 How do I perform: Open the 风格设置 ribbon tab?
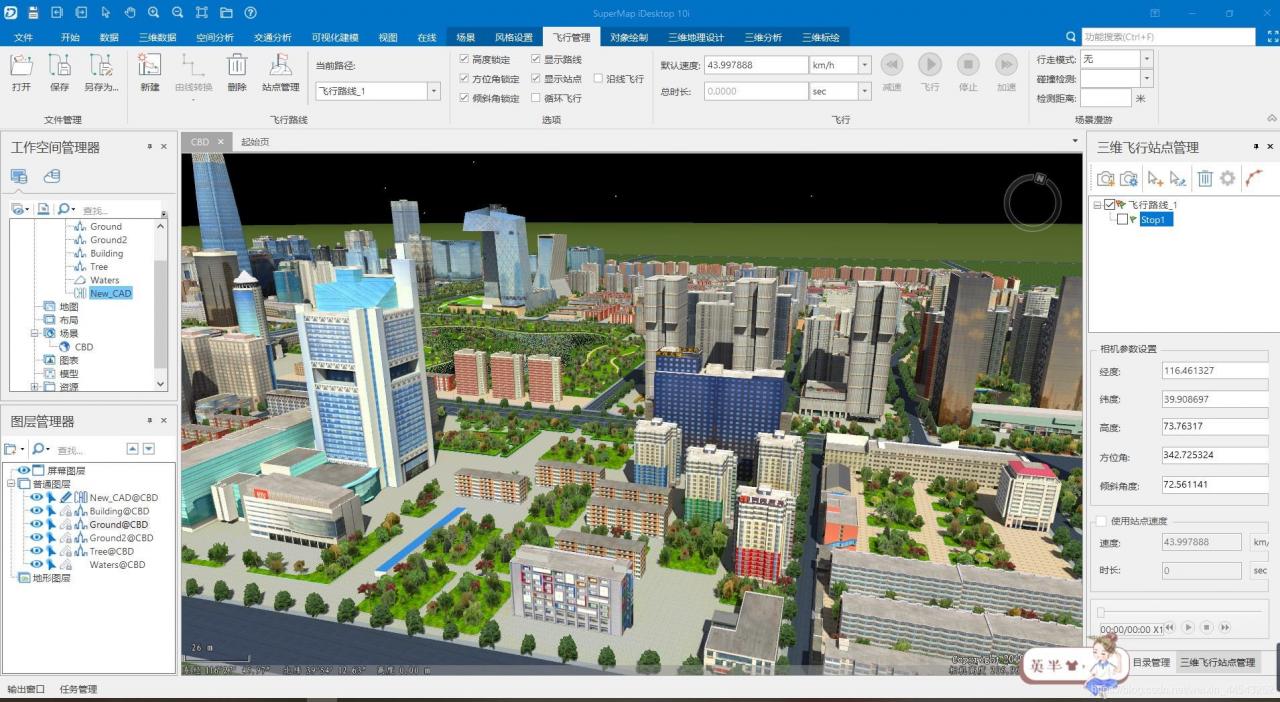514,37
